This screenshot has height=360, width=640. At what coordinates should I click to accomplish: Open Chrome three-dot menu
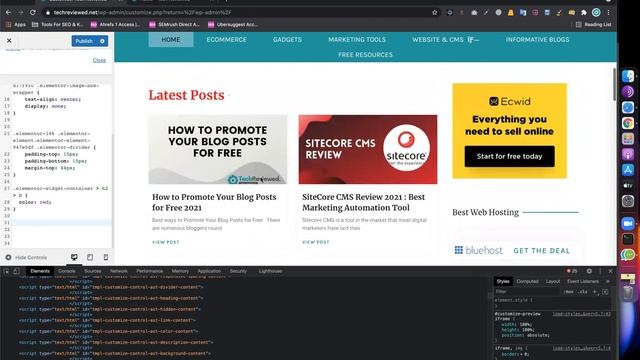click(x=608, y=13)
